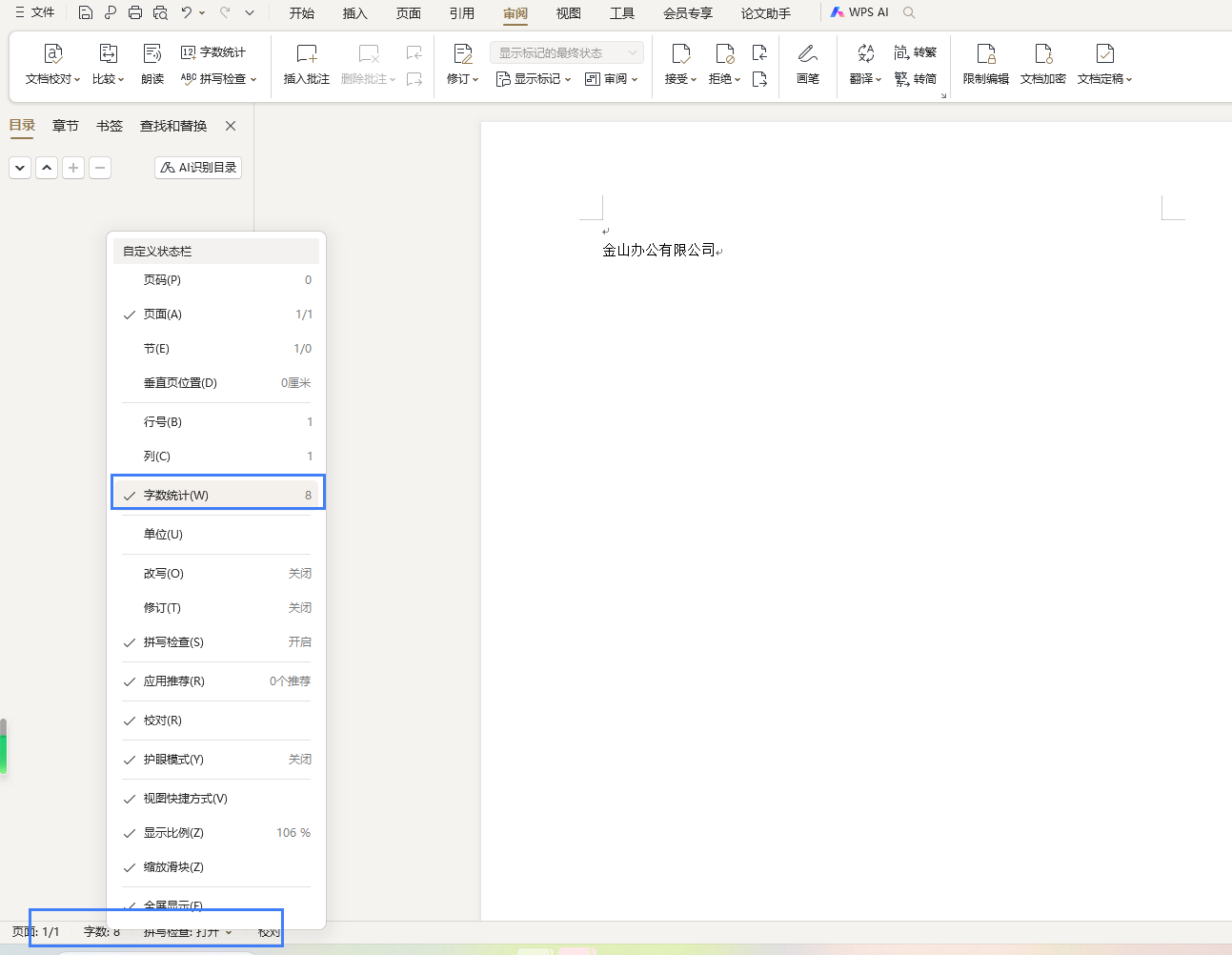Image resolution: width=1232 pixels, height=955 pixels.
Task: Click 页面: 1/1 in the status bar
Action: tap(36, 932)
